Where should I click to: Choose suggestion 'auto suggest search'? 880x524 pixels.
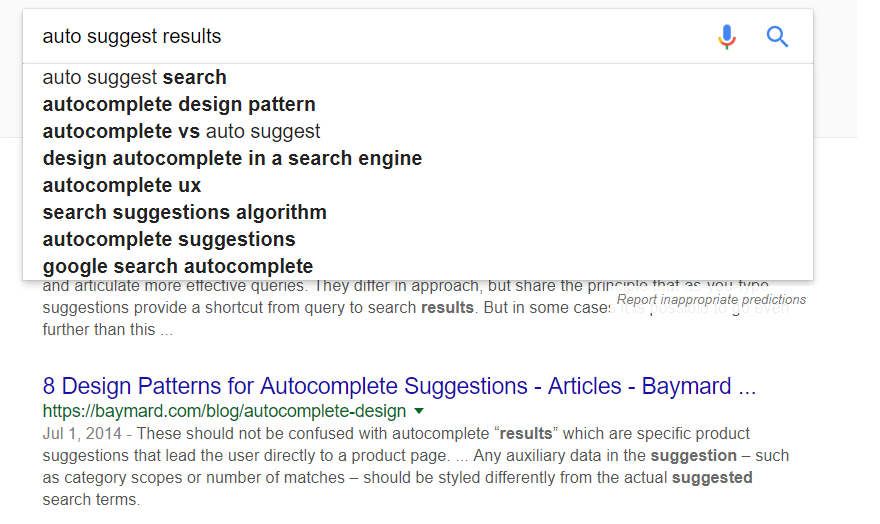pyautogui.click(x=418, y=77)
